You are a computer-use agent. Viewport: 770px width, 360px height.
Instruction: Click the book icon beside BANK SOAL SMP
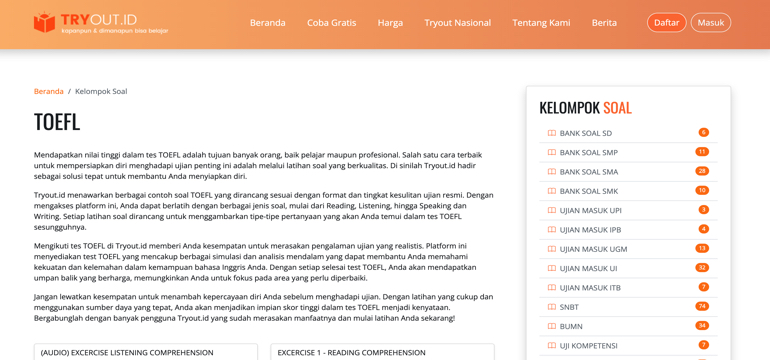click(551, 153)
